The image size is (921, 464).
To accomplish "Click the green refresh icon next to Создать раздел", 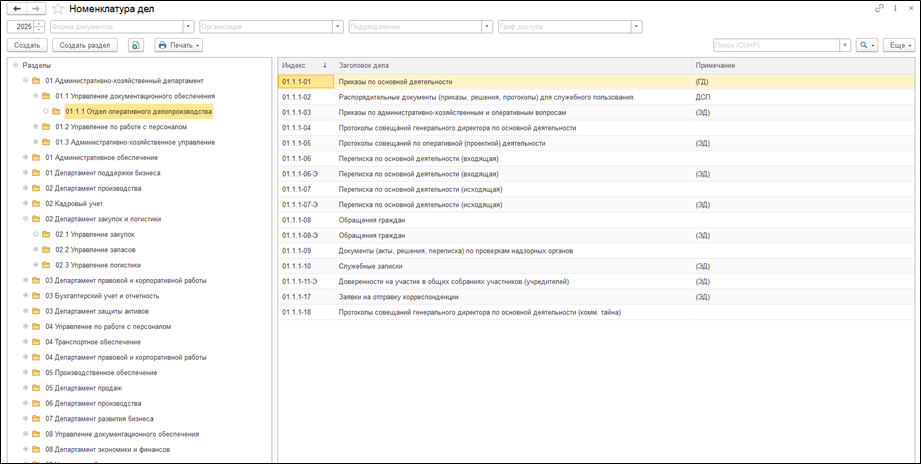I will 136,45.
